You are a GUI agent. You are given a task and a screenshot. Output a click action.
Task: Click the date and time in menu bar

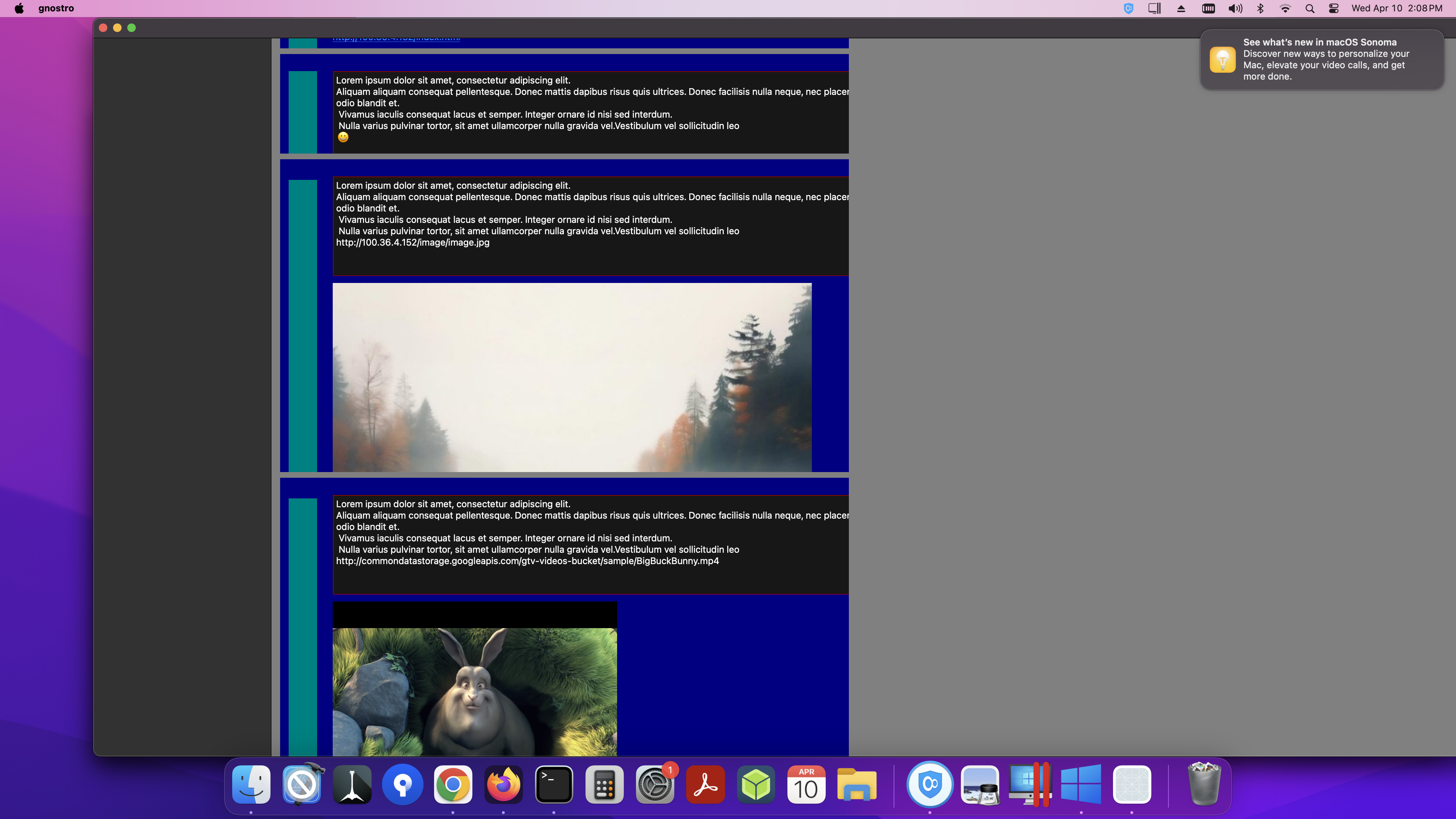point(1396,9)
